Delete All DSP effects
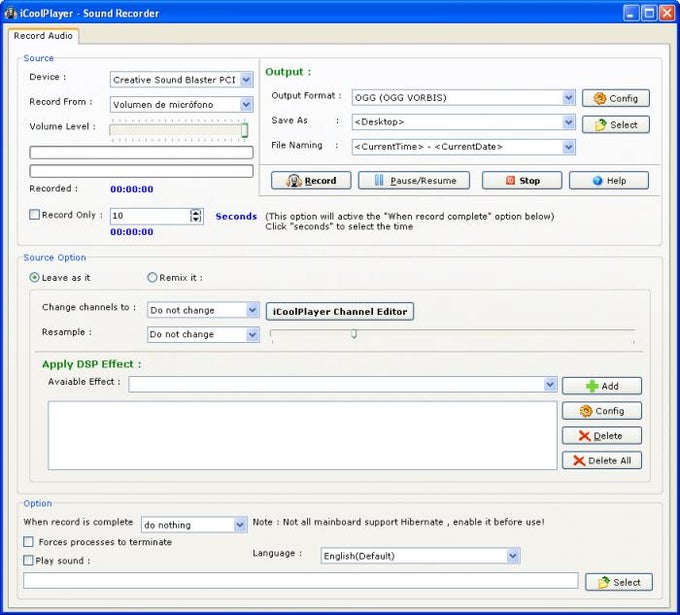Viewport: 680px width, 615px height. (x=602, y=460)
